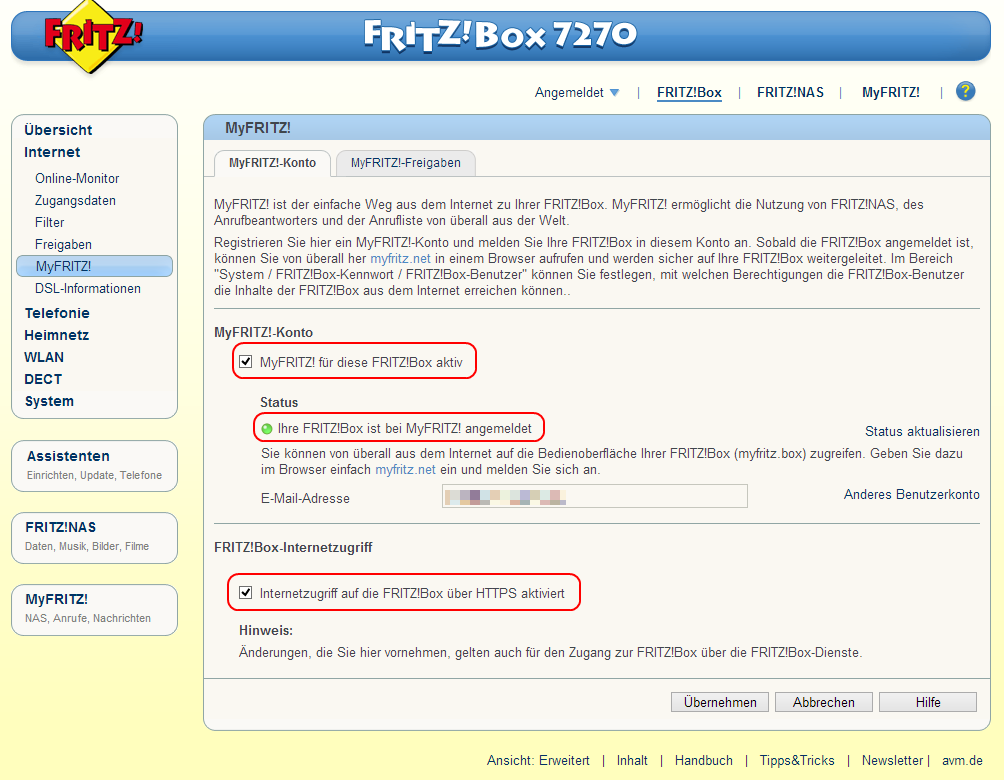Open DSL-Informationen in sidebar

88,289
